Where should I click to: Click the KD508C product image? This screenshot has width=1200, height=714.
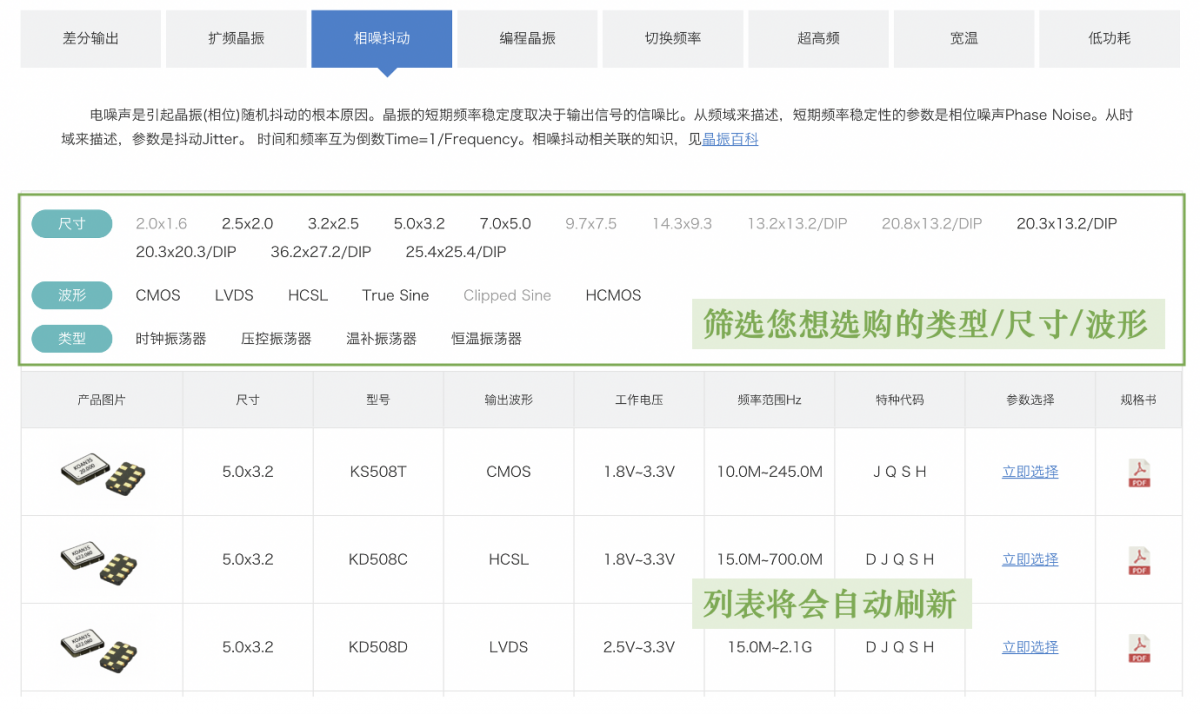102,560
